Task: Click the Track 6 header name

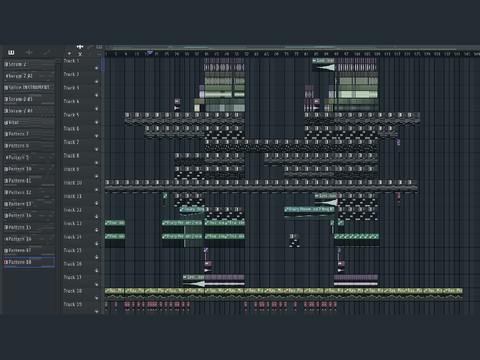Action: tap(72, 128)
